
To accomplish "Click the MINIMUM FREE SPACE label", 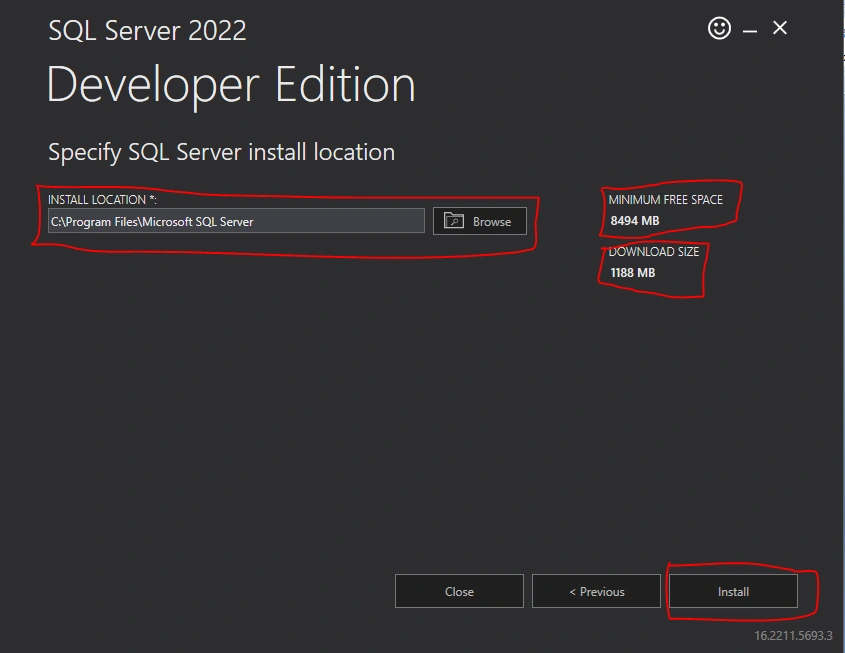I will pos(665,199).
